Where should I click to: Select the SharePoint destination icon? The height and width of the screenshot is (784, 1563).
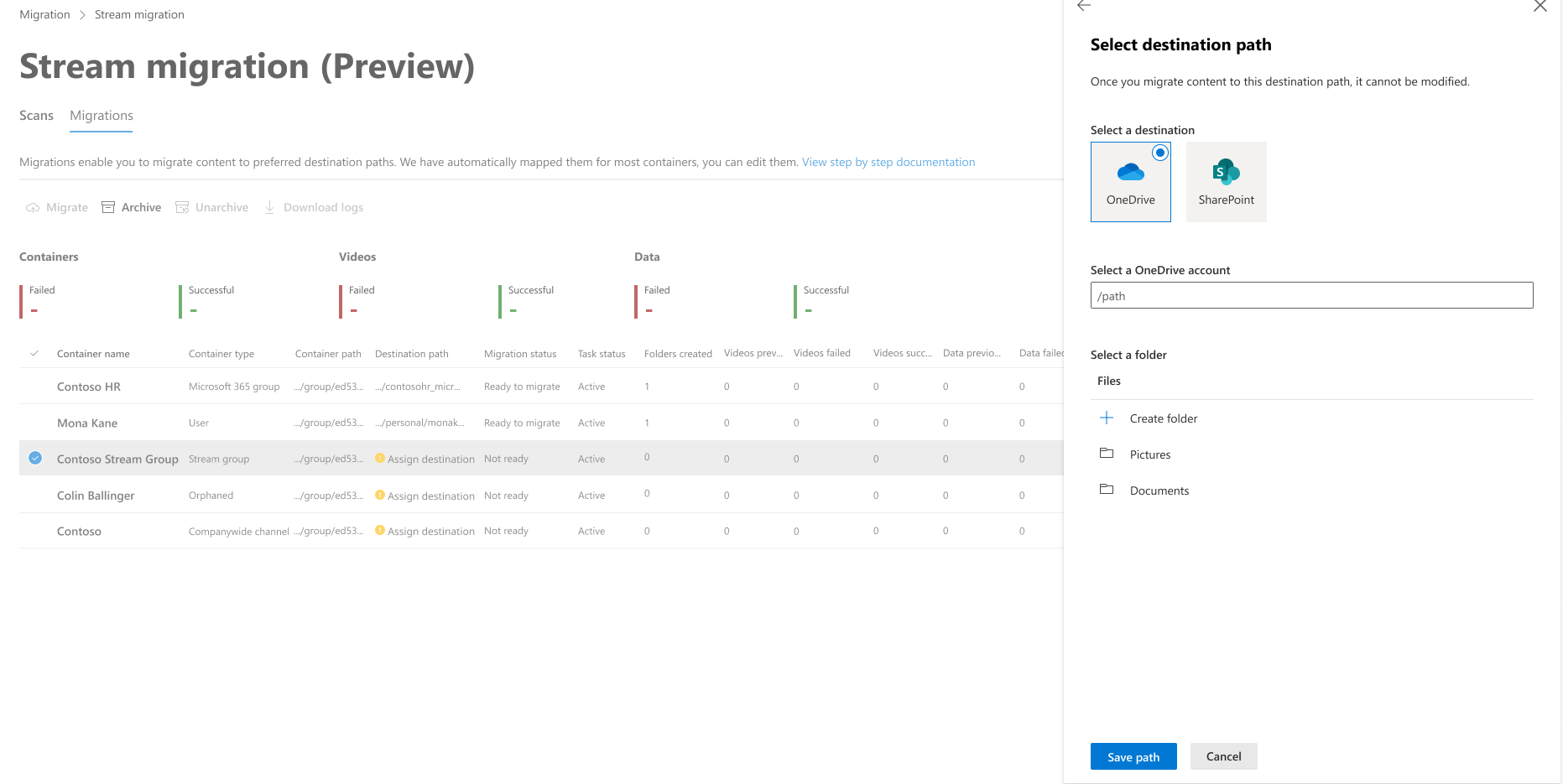[1226, 172]
